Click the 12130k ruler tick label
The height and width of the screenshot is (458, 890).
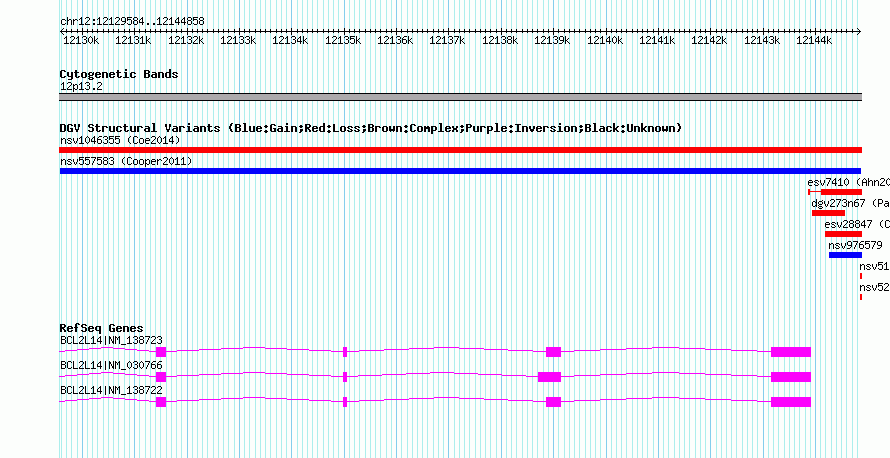point(80,40)
